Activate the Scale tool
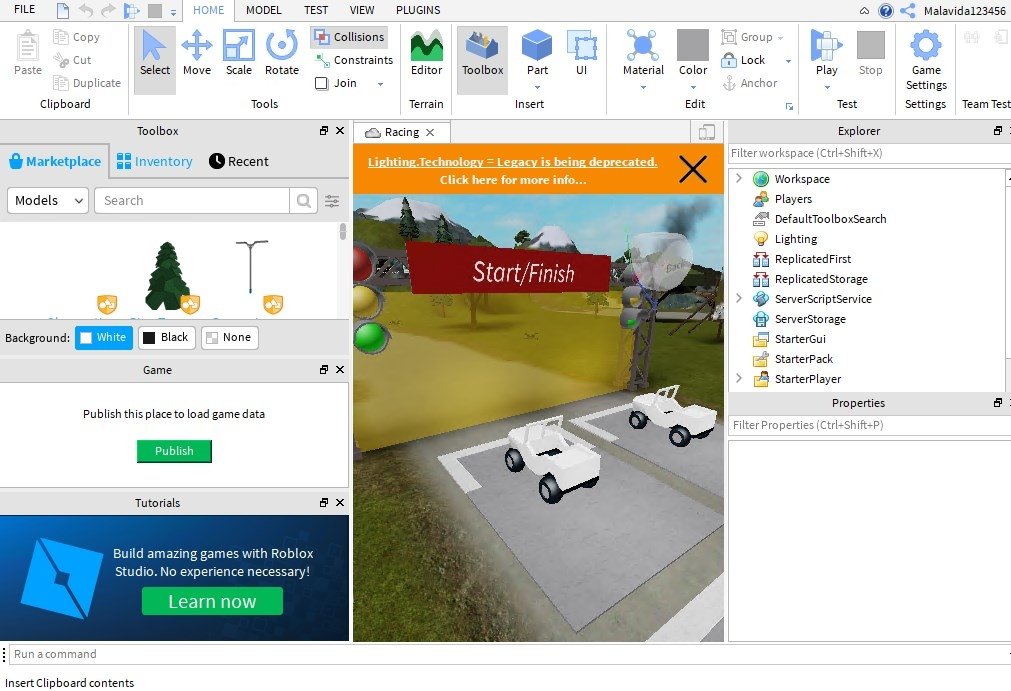The image size is (1011, 691). tap(239, 54)
